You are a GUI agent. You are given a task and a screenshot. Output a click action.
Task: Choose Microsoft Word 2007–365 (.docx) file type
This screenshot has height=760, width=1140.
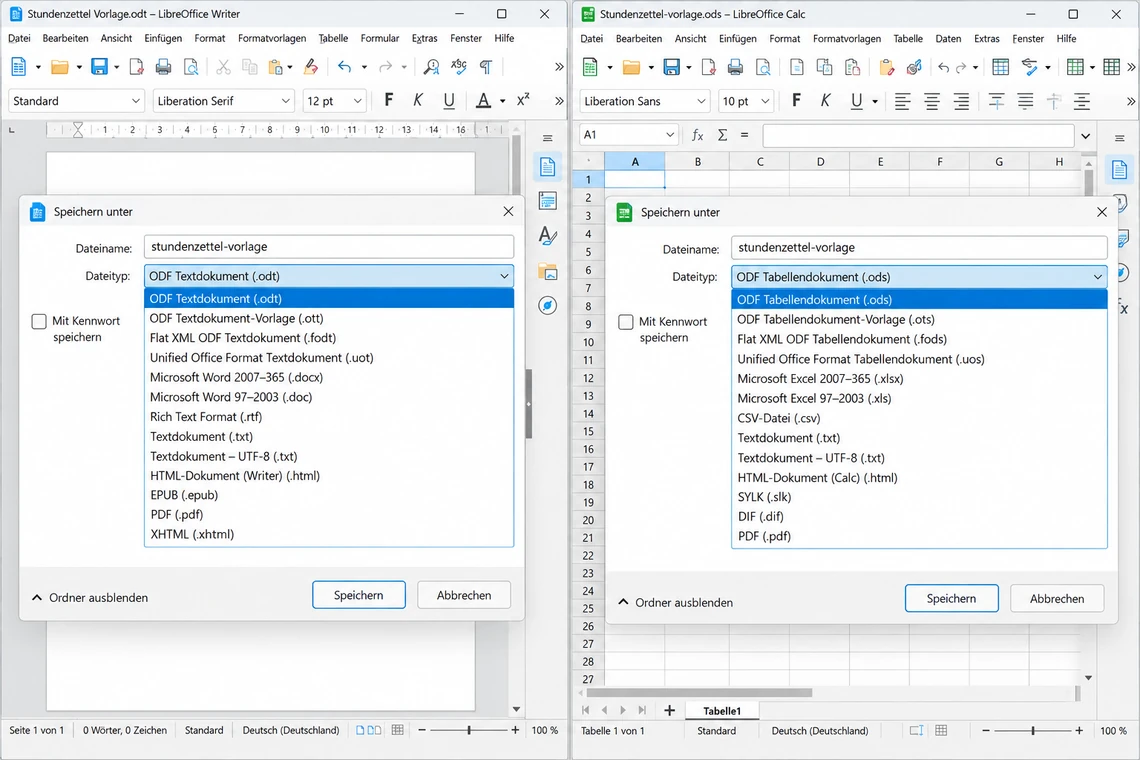point(329,377)
